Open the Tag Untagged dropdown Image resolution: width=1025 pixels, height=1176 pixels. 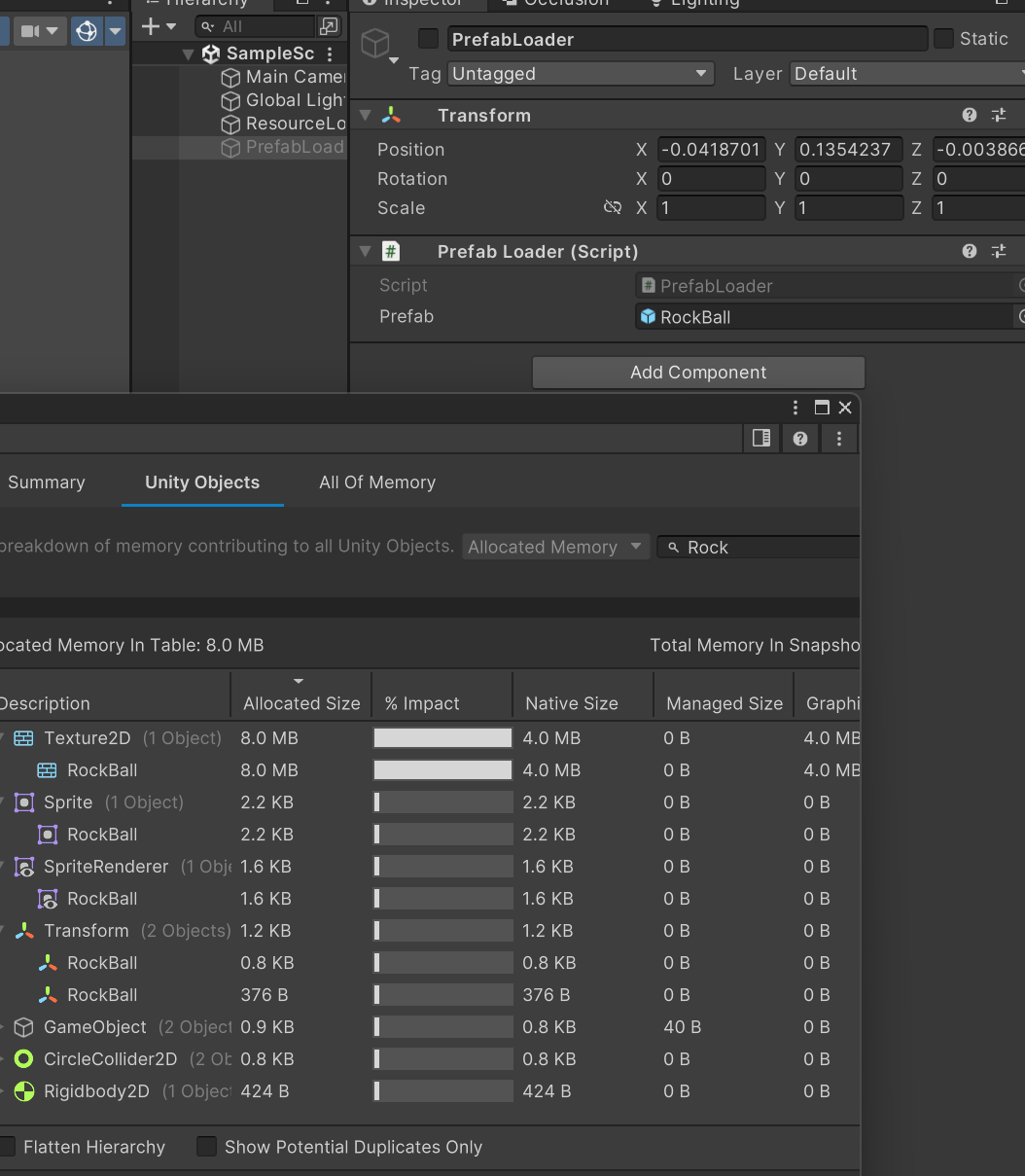tap(581, 74)
